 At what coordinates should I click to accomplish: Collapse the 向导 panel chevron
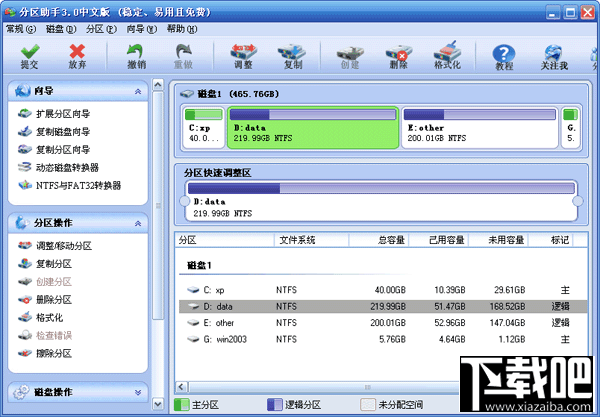point(138,91)
